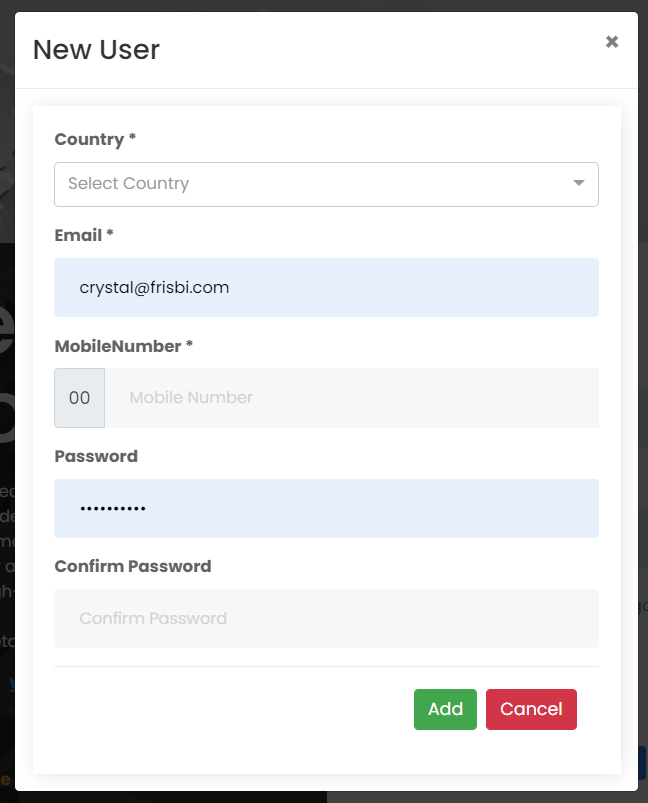Screen dimensions: 648x803
Task: Focus the Confirm Password input field
Action: tap(326, 619)
